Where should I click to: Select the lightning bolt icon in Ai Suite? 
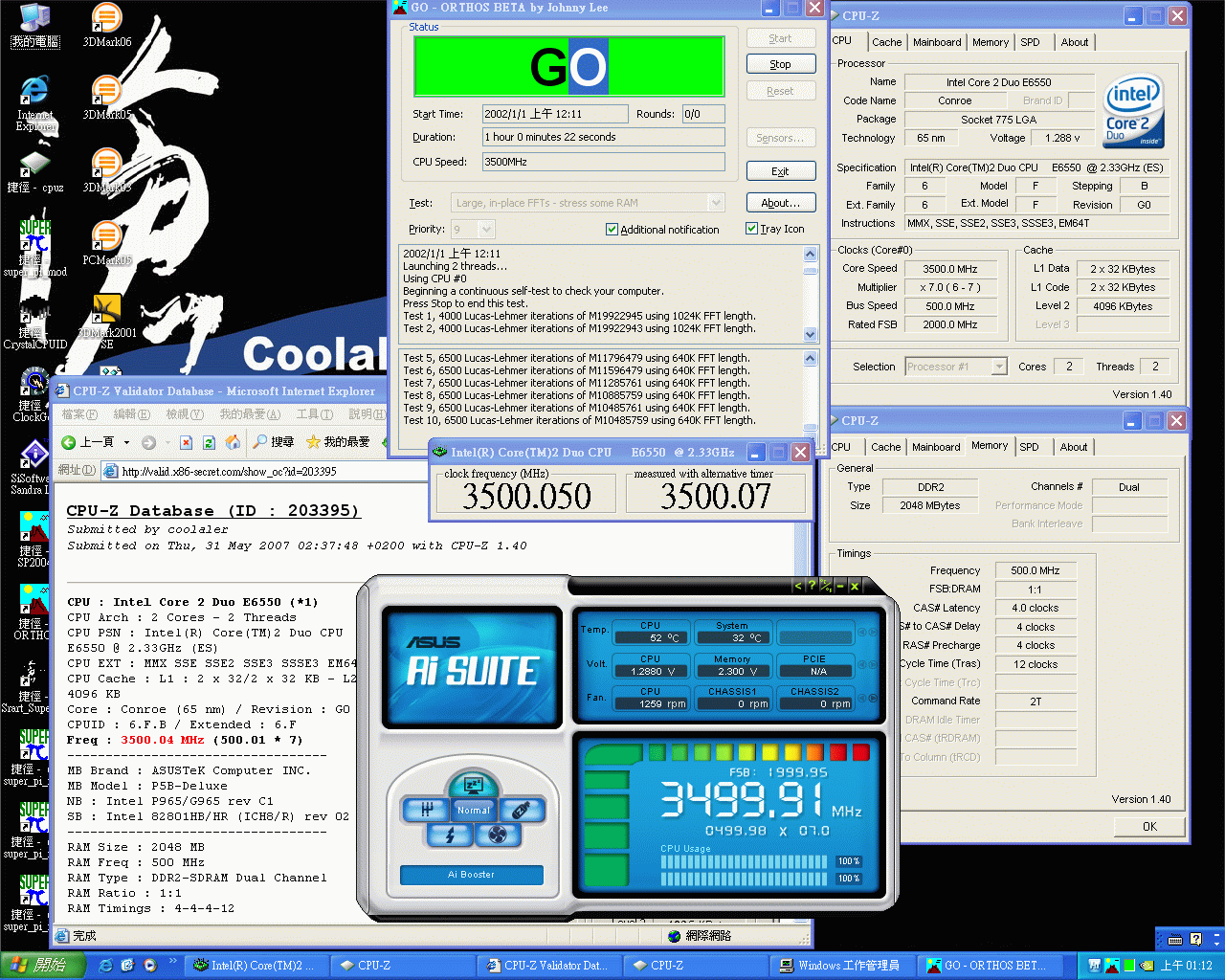click(x=450, y=835)
